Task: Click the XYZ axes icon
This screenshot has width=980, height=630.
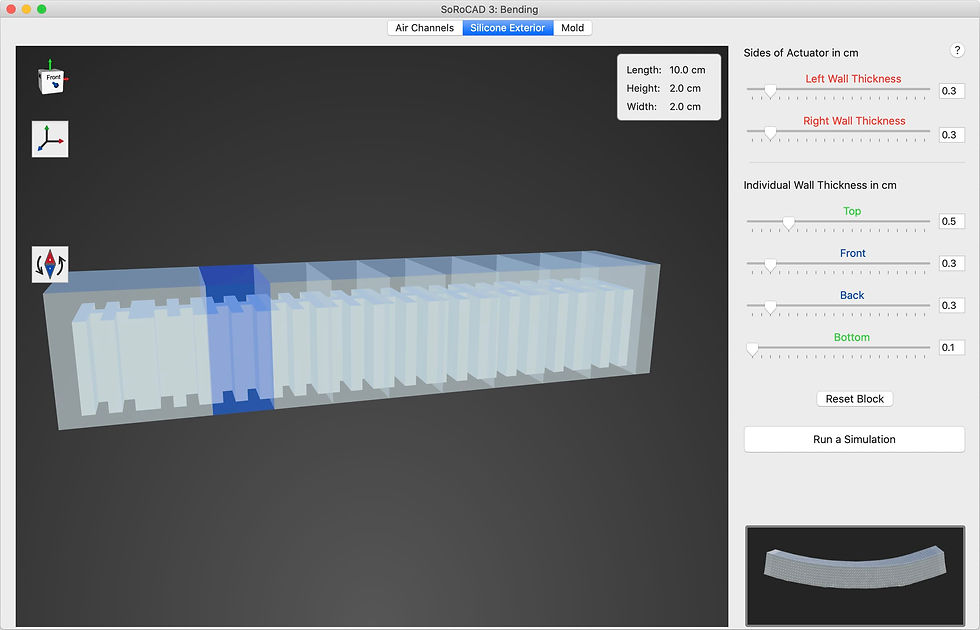Action: [50, 139]
